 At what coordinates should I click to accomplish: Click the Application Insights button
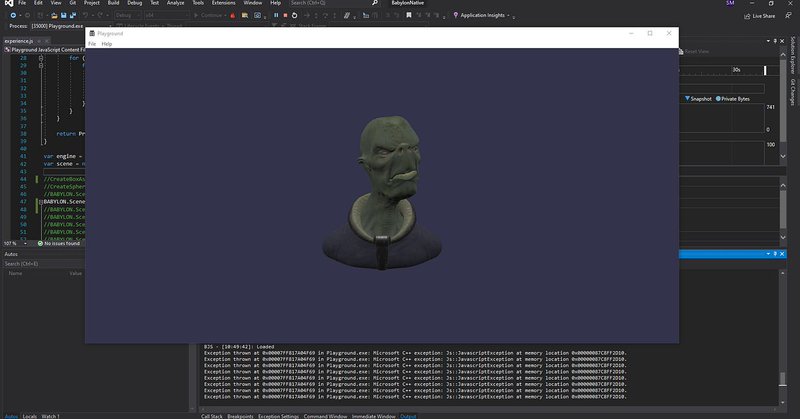(481, 15)
